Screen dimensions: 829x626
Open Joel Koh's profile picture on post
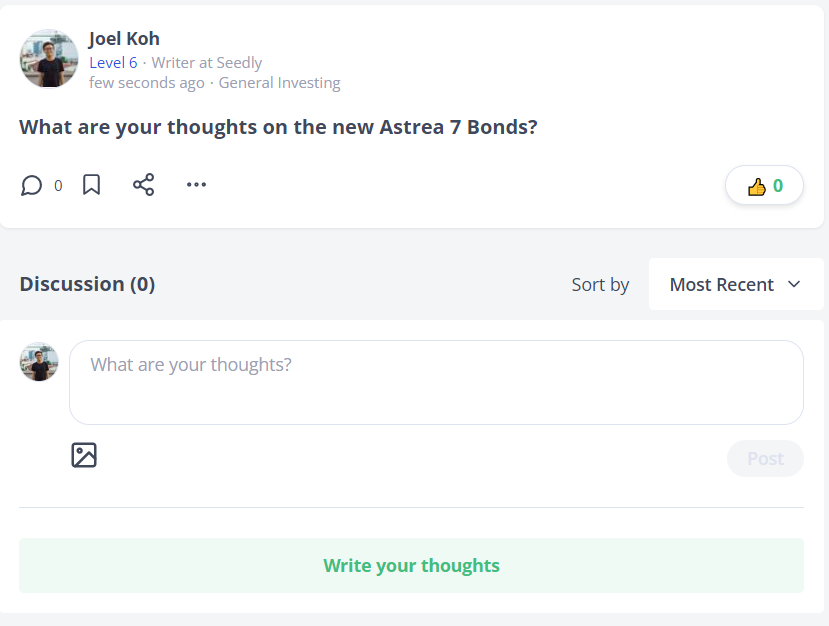49,59
